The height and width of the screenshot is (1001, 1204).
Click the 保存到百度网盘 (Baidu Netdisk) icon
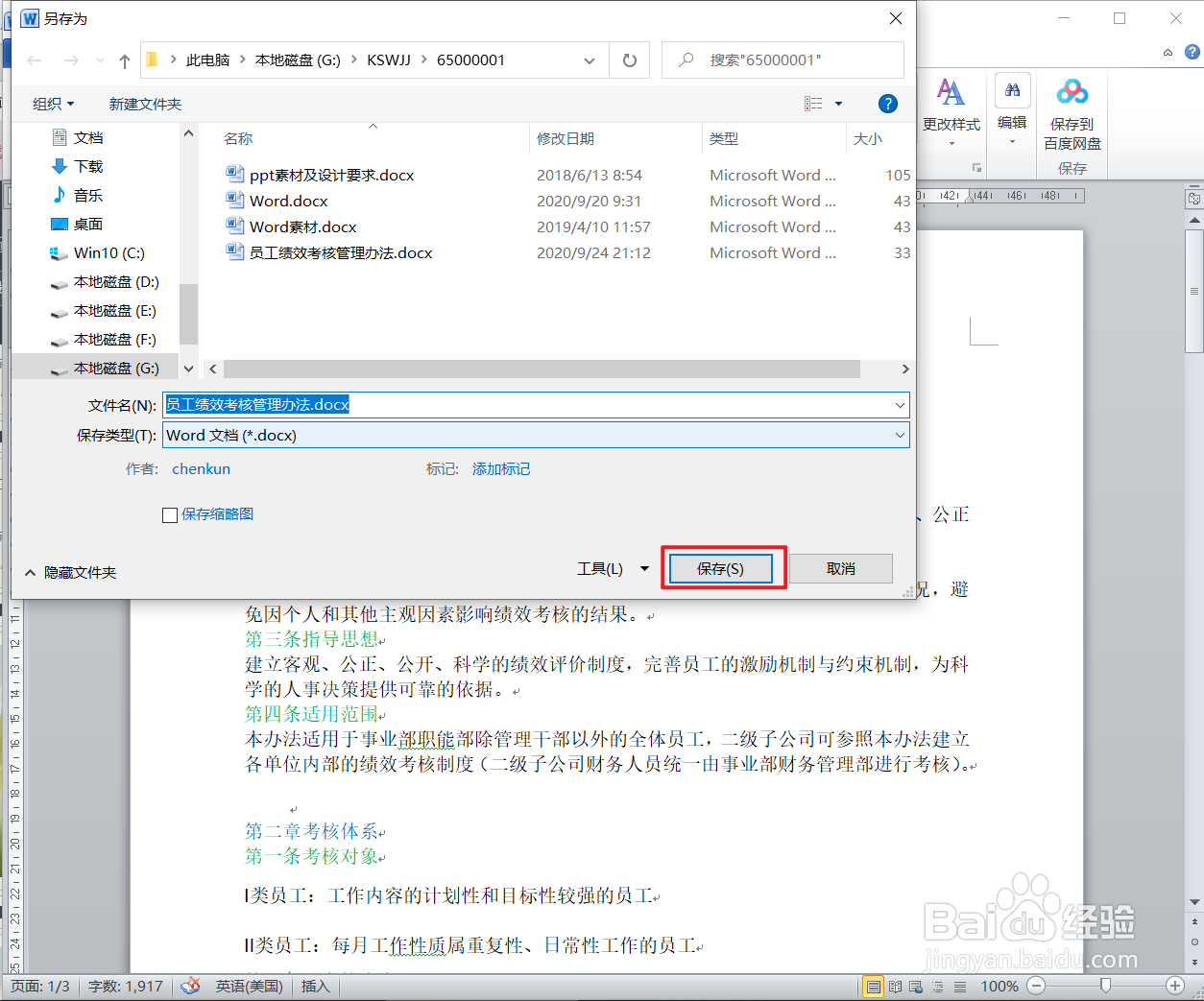1071,91
